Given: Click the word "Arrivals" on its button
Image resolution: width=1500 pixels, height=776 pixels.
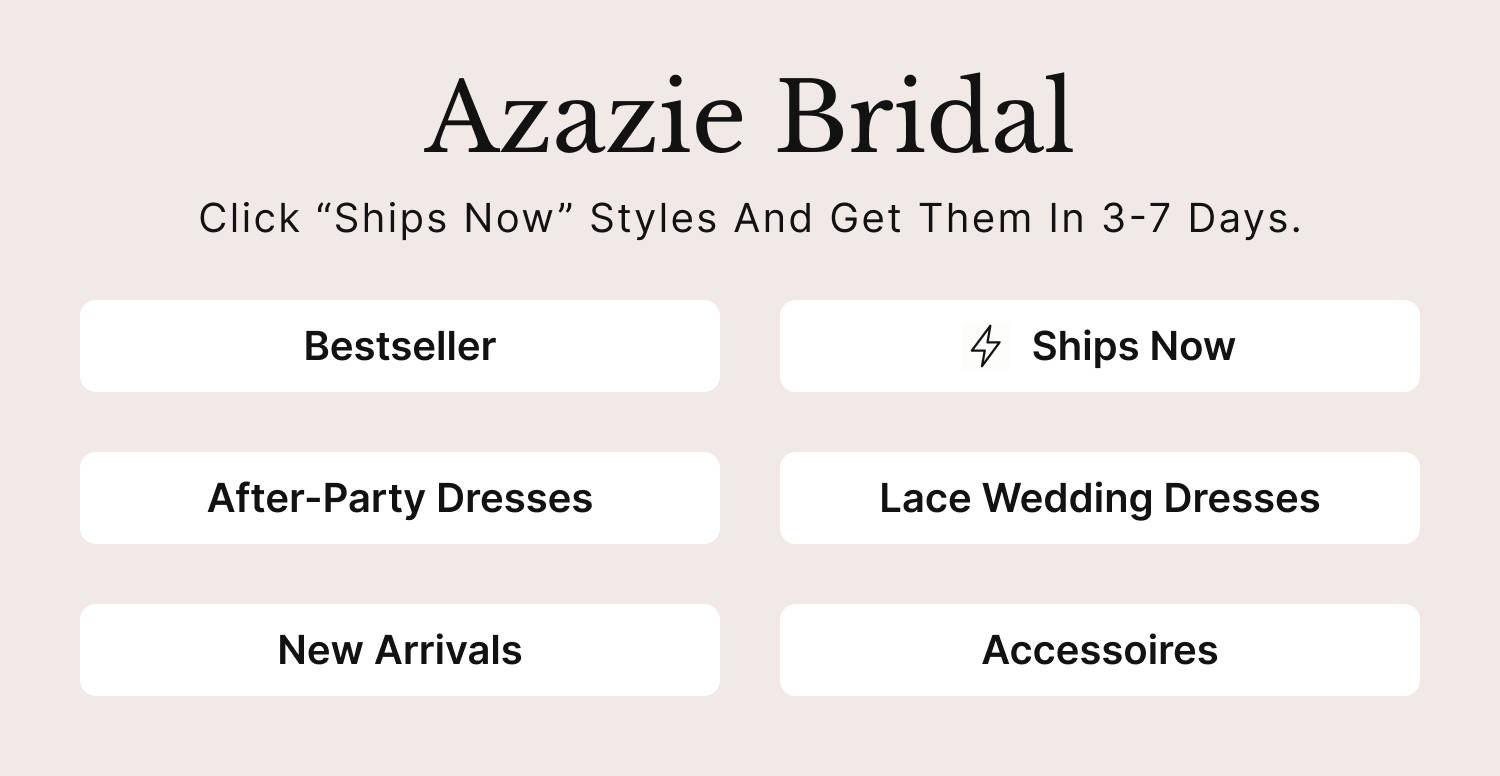Looking at the screenshot, I should coord(448,650).
